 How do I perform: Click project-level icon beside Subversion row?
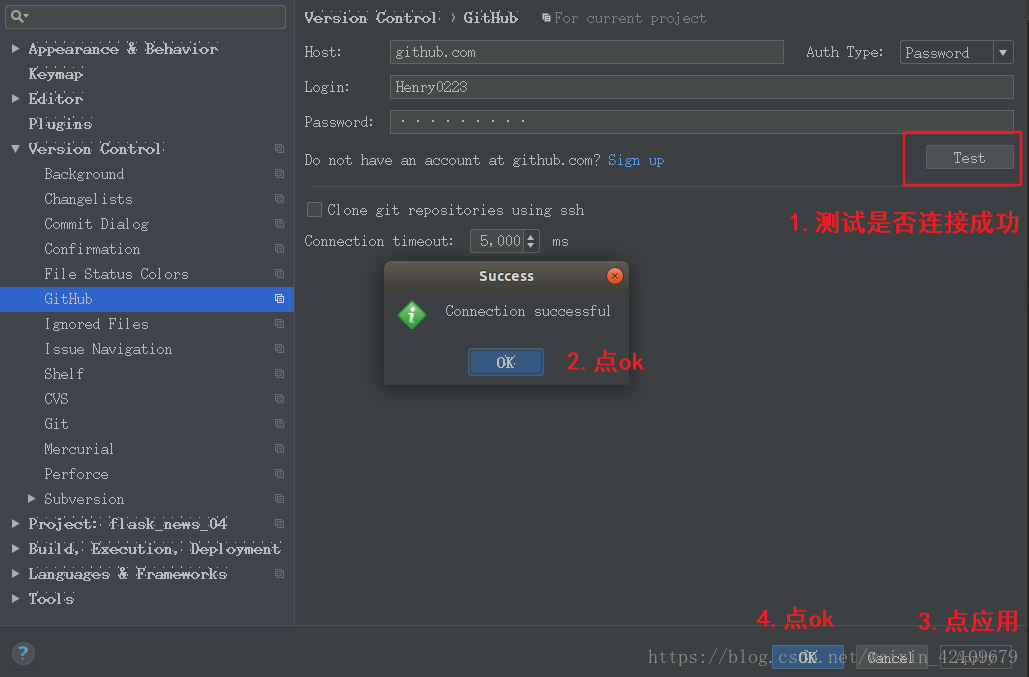coord(280,499)
